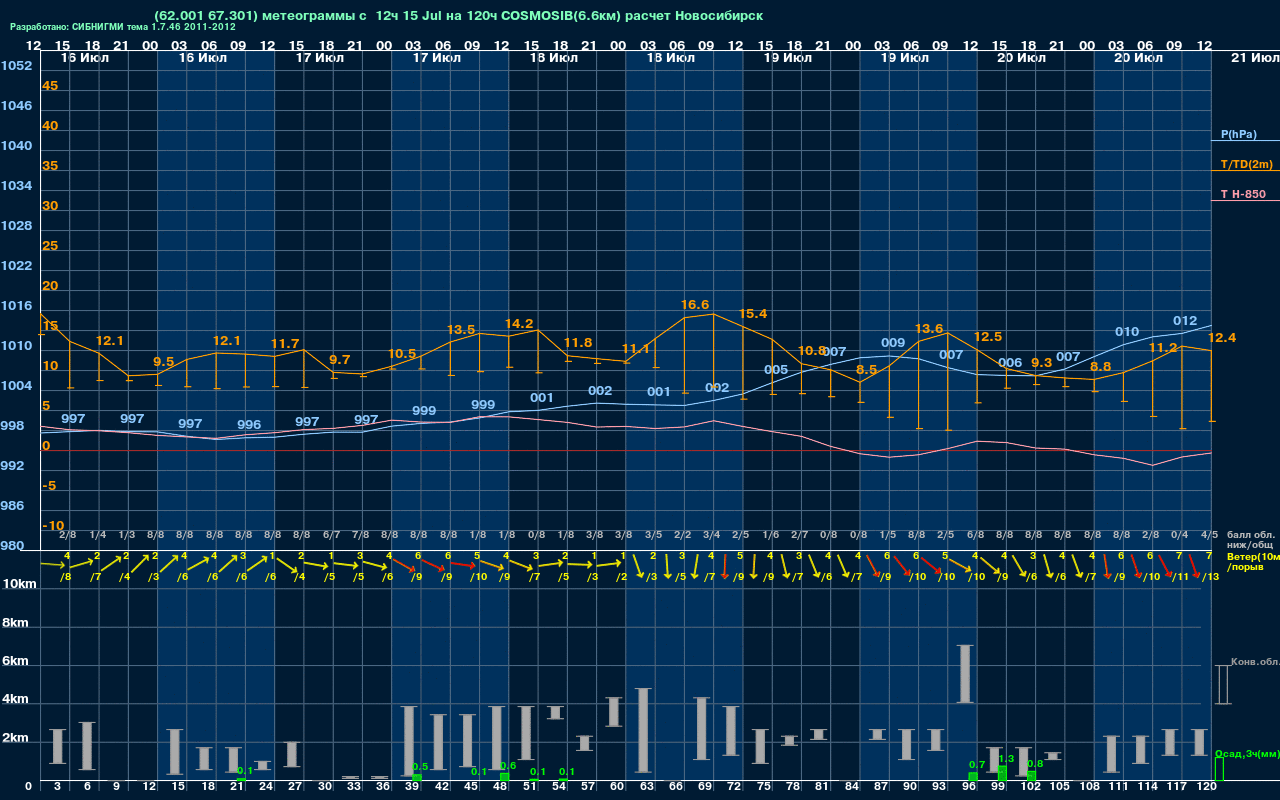Viewport: 1280px width, 800px height.
Task: Select the 6/7 cloud cover value
Action: (x=331, y=535)
